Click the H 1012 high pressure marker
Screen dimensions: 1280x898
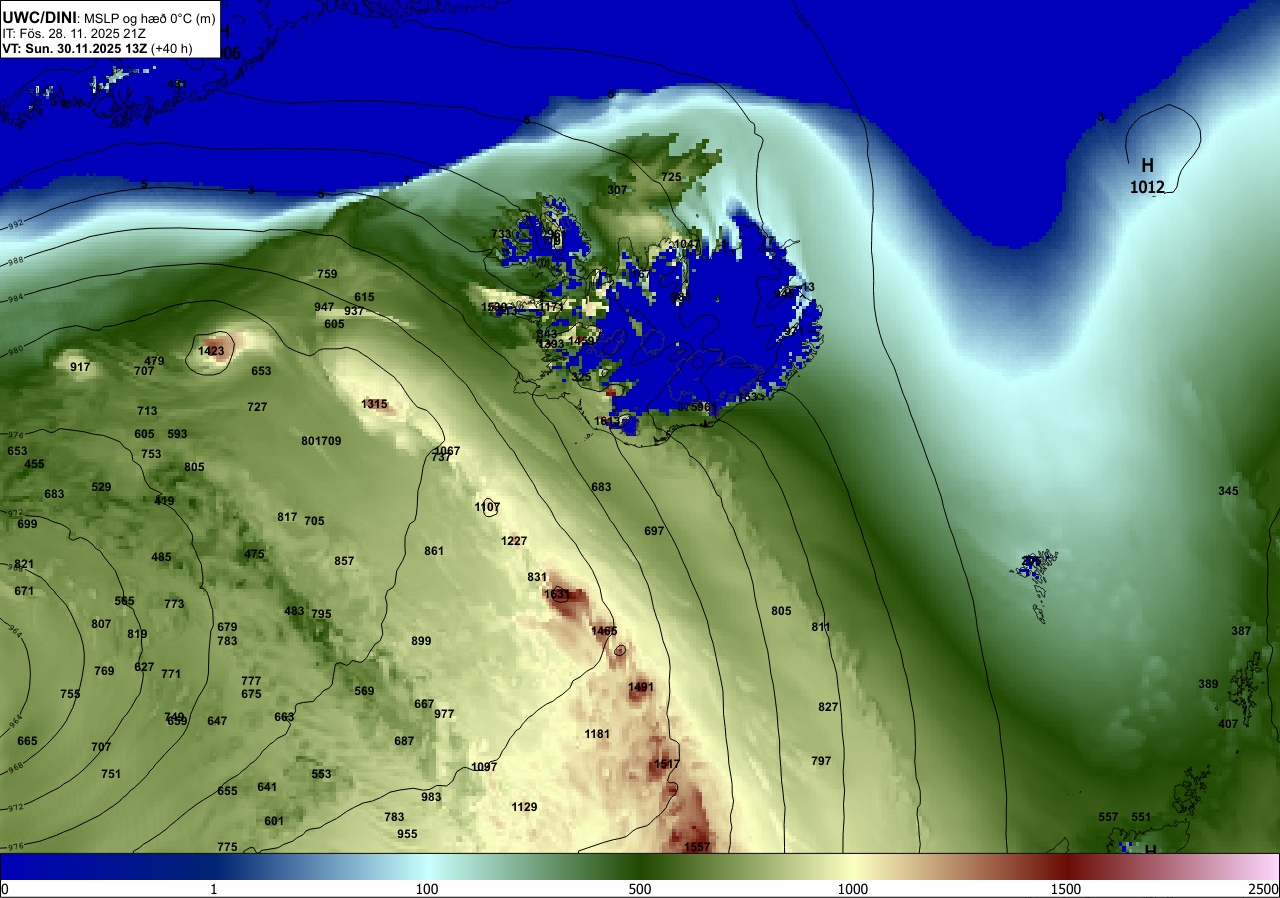tap(1147, 175)
